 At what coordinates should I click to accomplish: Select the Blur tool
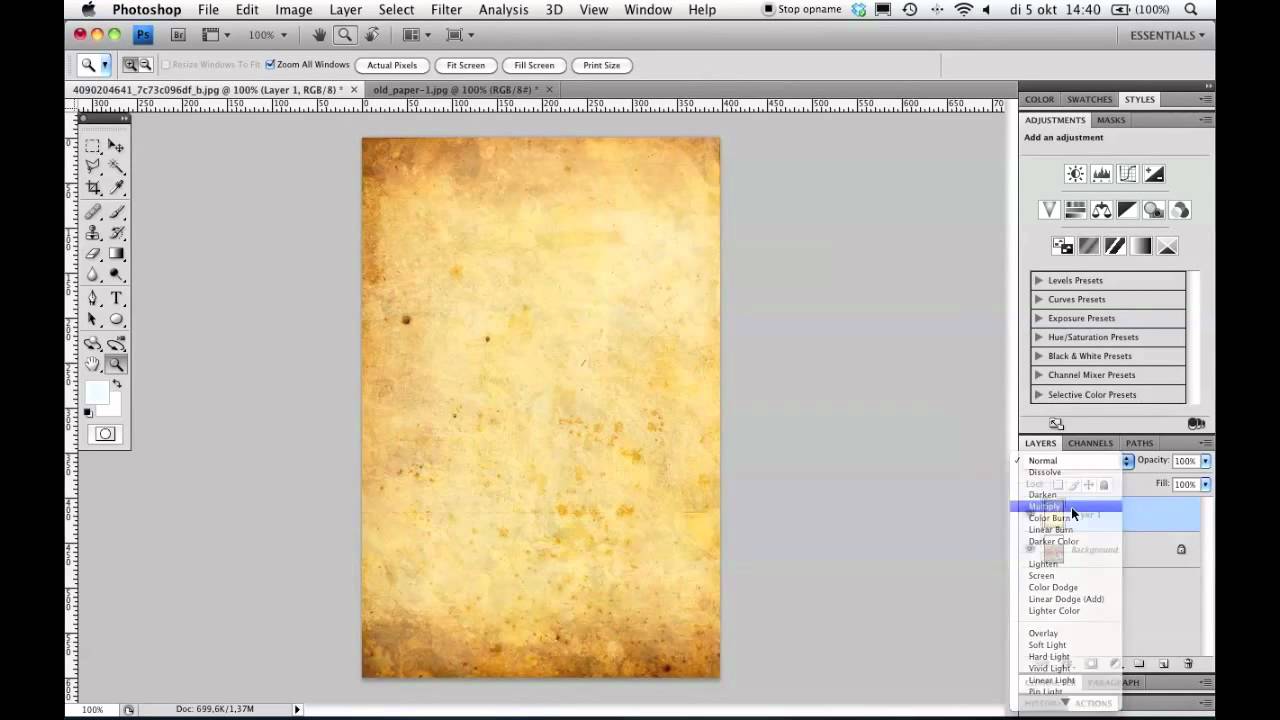pos(93,275)
